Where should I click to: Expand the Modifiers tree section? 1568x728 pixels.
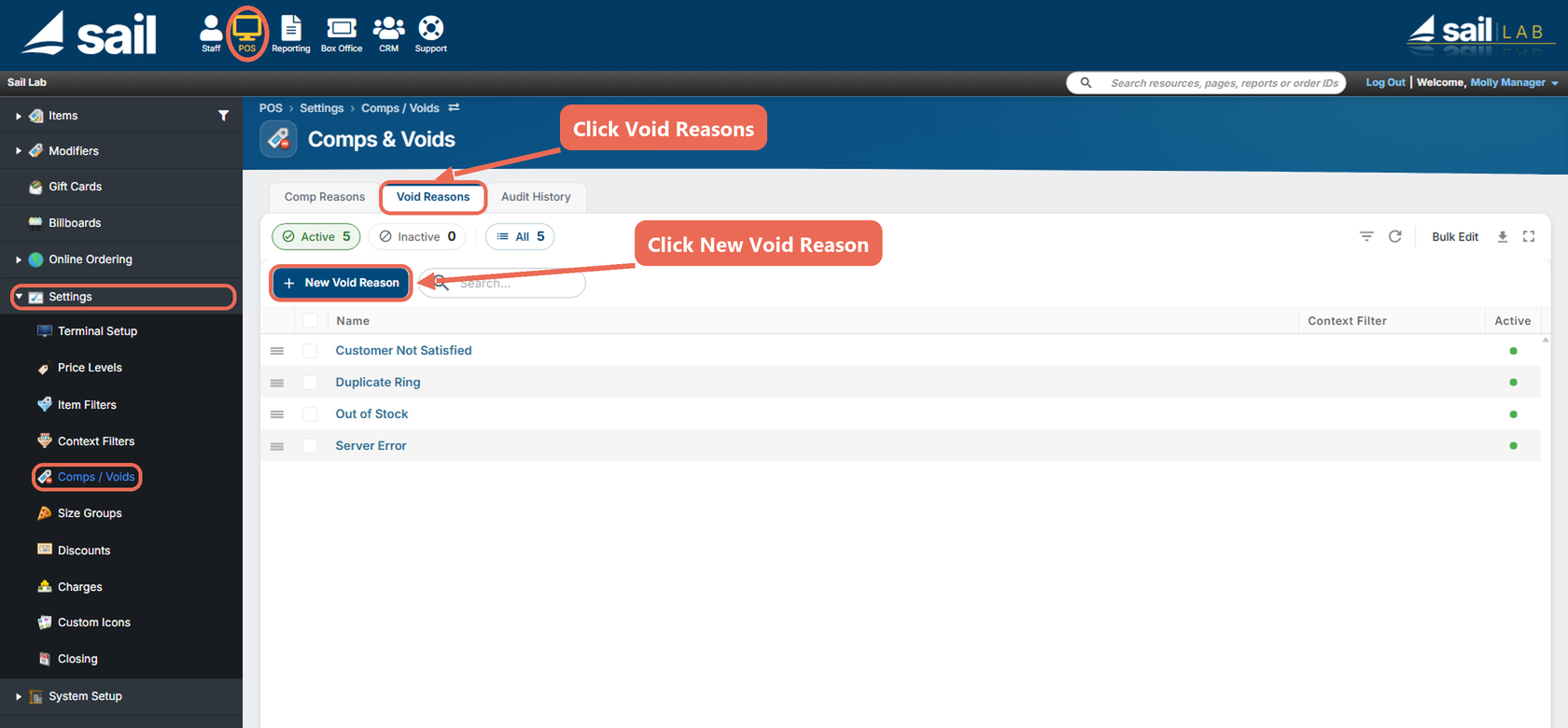pos(18,151)
